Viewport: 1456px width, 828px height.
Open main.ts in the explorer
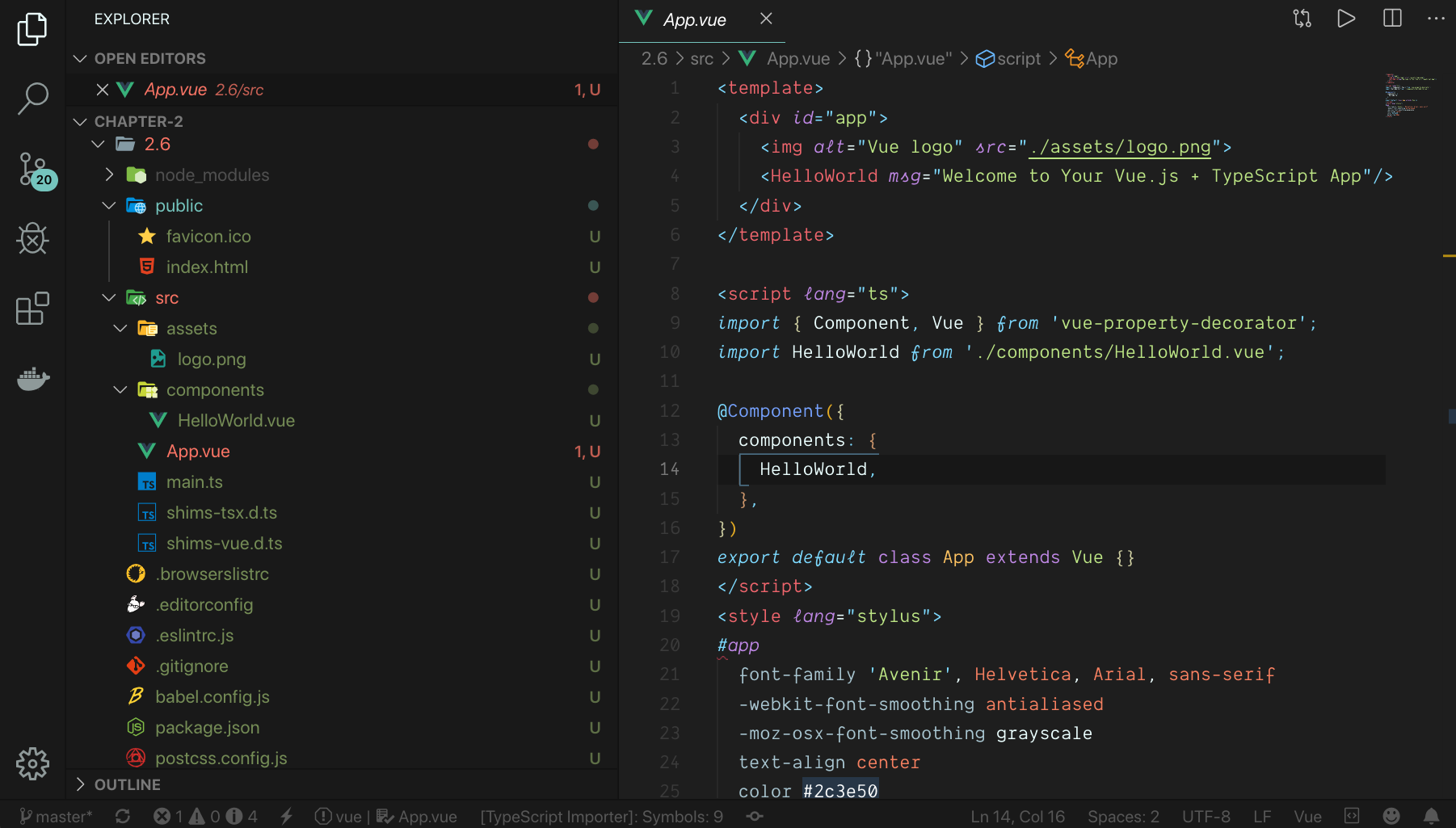coord(194,482)
